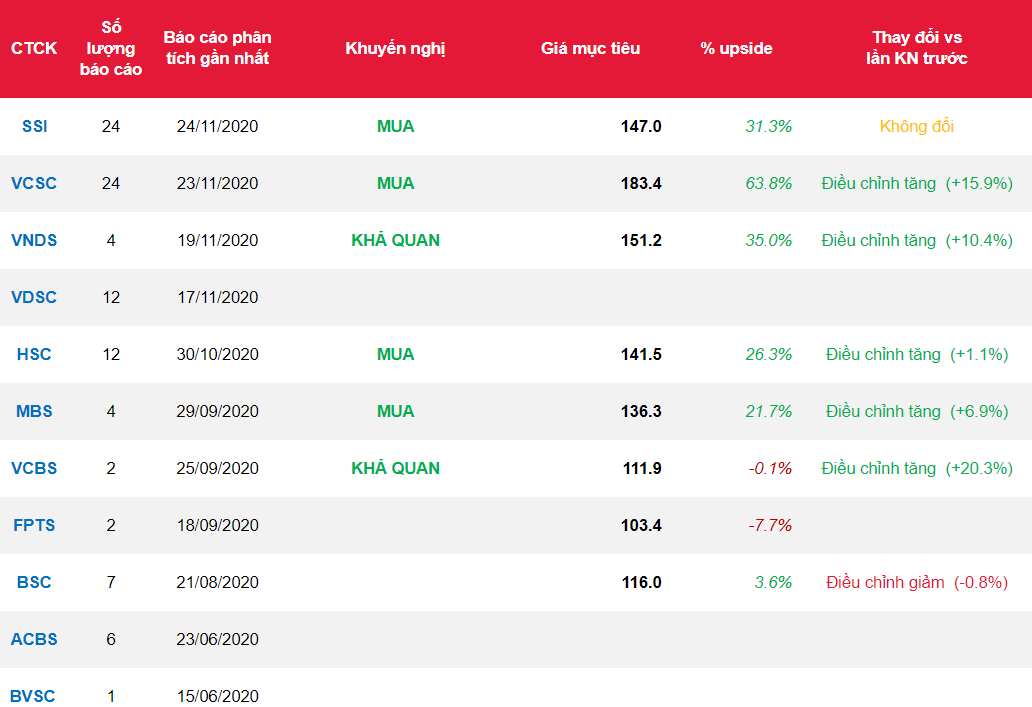Click the Báo cáo phân tích gần nhất header
Image resolution: width=1032 pixels, height=707 pixels.
pos(217,48)
